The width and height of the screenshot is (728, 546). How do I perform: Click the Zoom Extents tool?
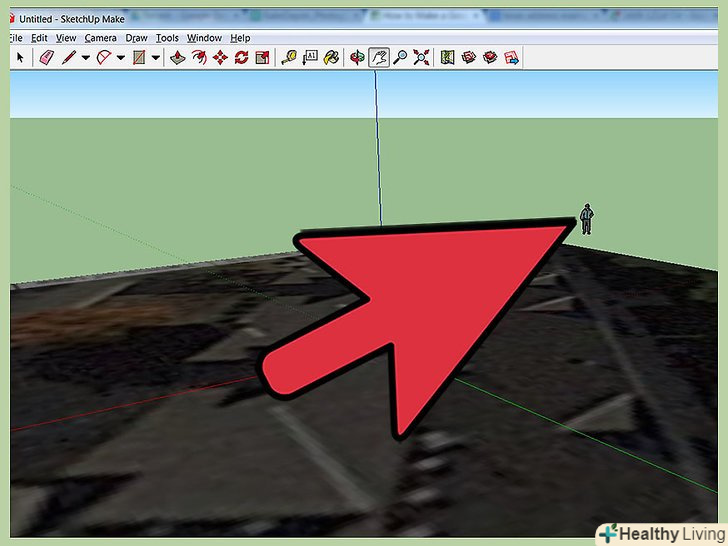click(x=421, y=58)
